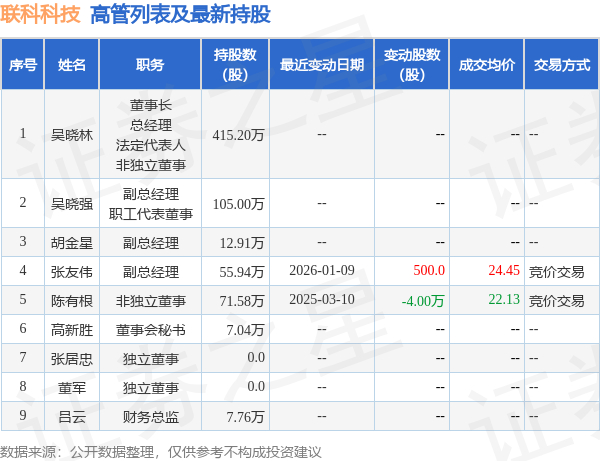
Task: Click 董事长 in 吴晓林's positions
Action: coord(151,105)
